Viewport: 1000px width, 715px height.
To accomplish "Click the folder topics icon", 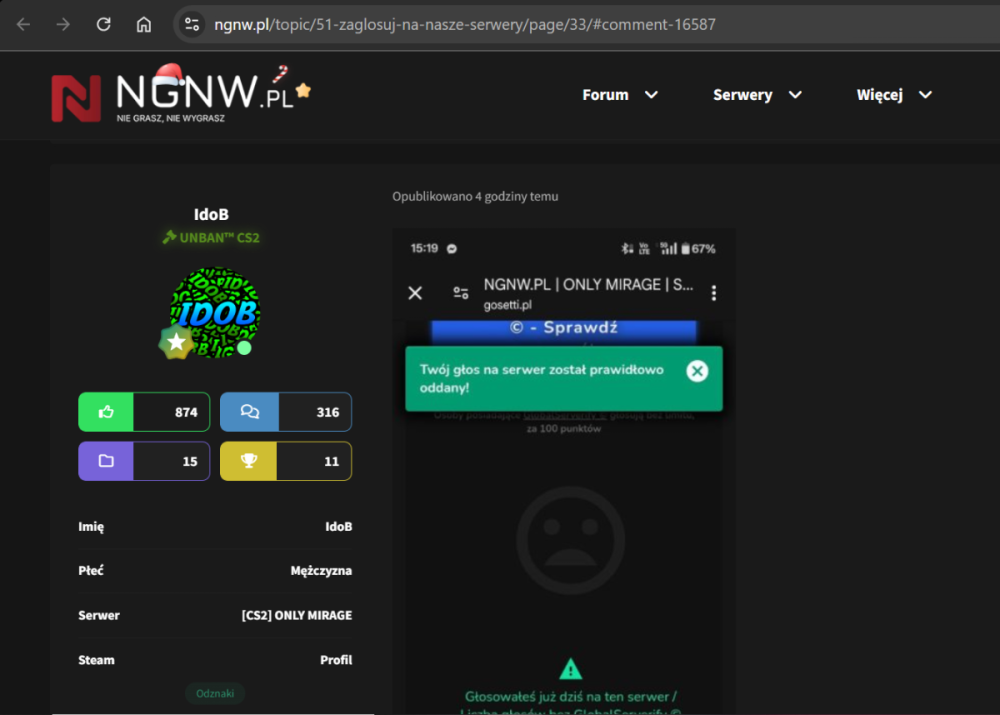I will coord(106,461).
